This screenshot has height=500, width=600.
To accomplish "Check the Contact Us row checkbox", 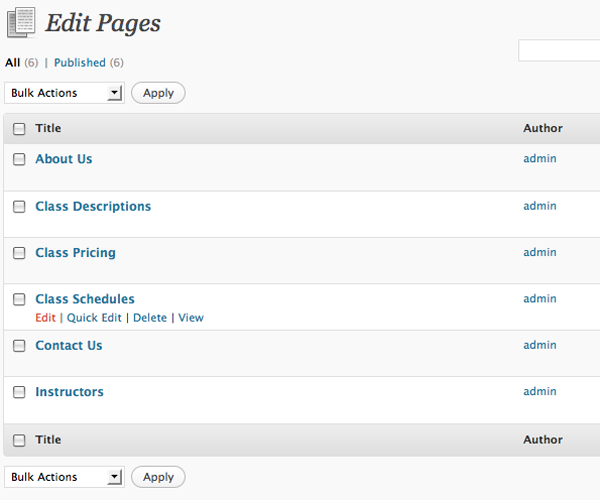I will (x=19, y=346).
